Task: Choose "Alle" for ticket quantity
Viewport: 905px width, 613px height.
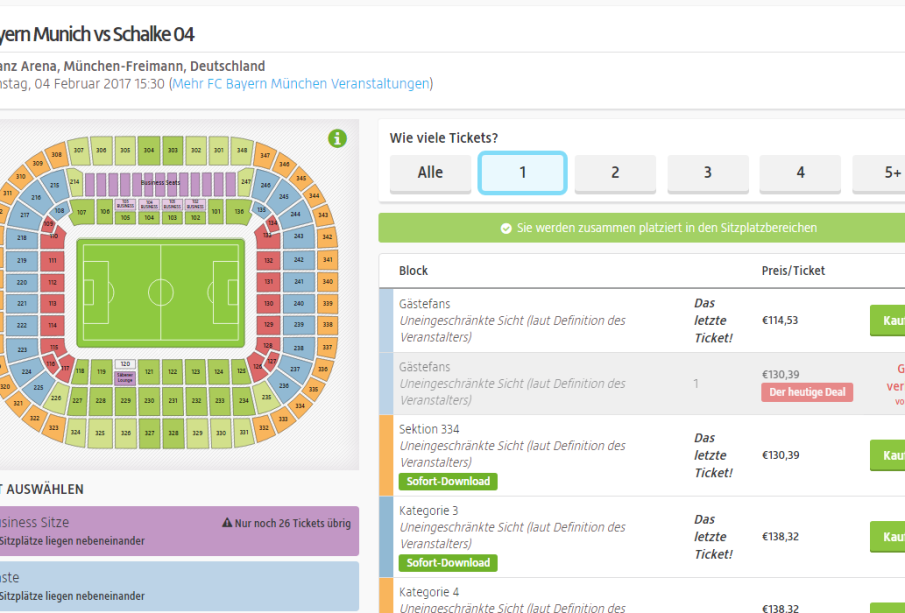Action: coord(430,173)
